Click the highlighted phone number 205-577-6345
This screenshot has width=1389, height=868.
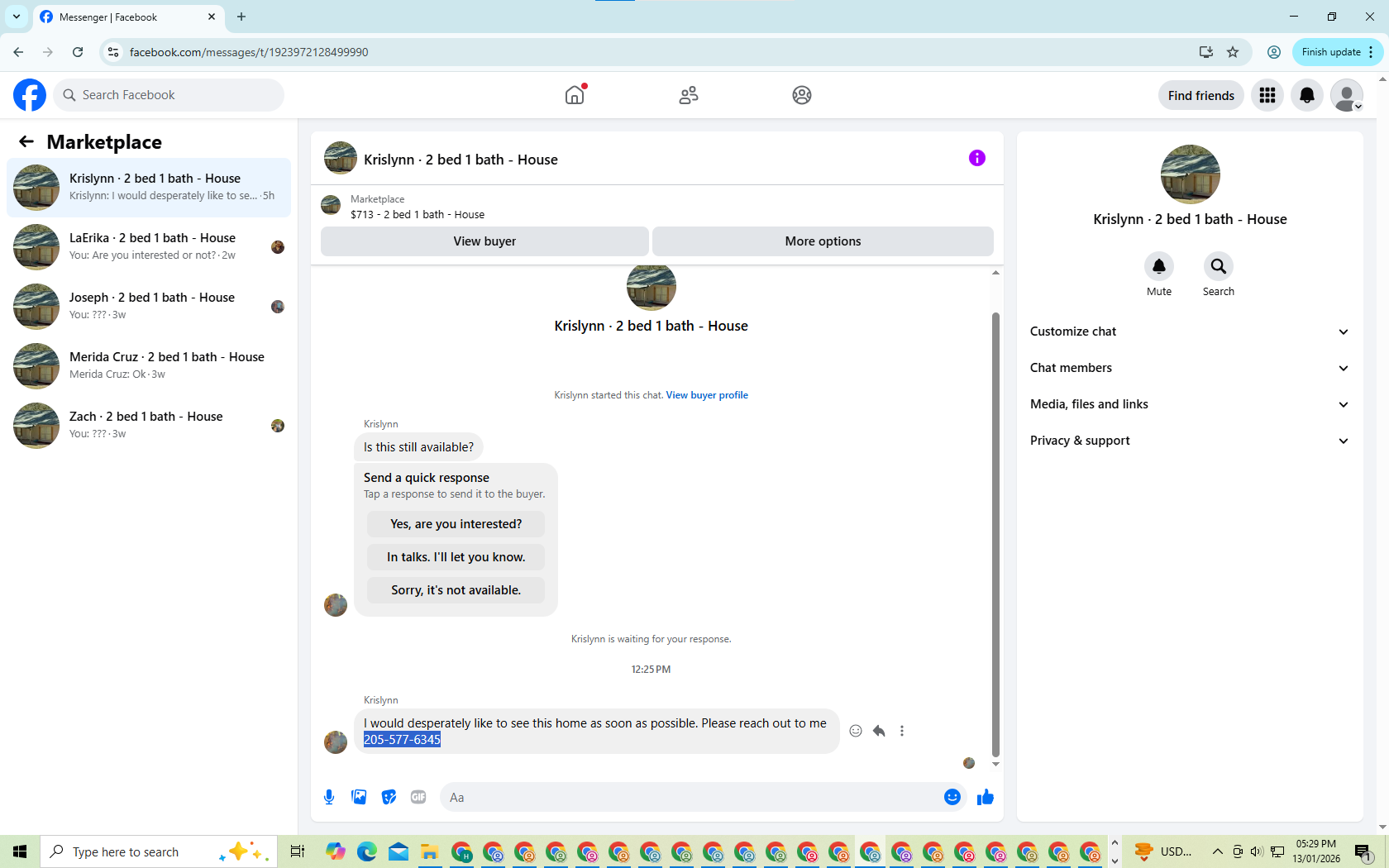pos(402,740)
